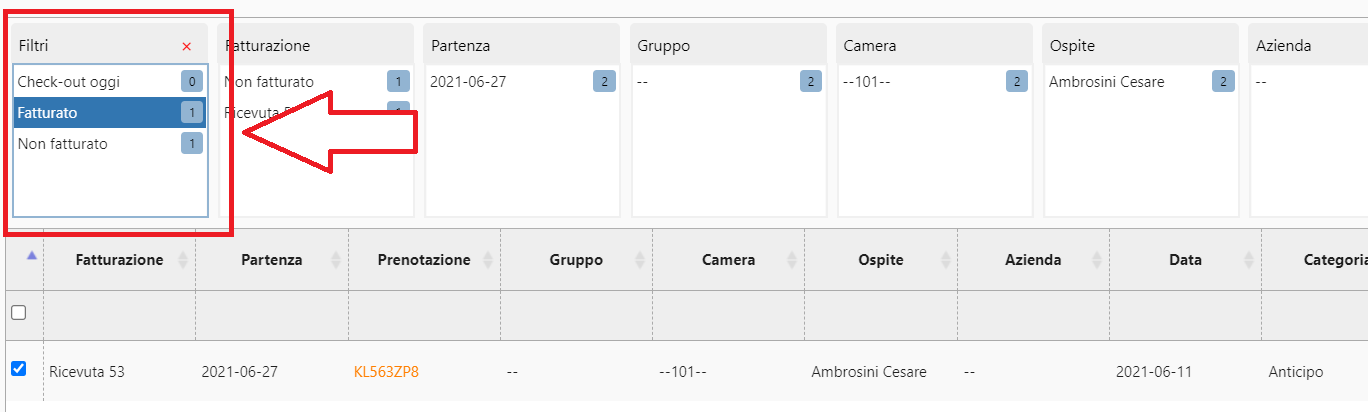Sort by the Ospite column arrows
Image resolution: width=1368 pixels, height=412 pixels.
tap(945, 260)
